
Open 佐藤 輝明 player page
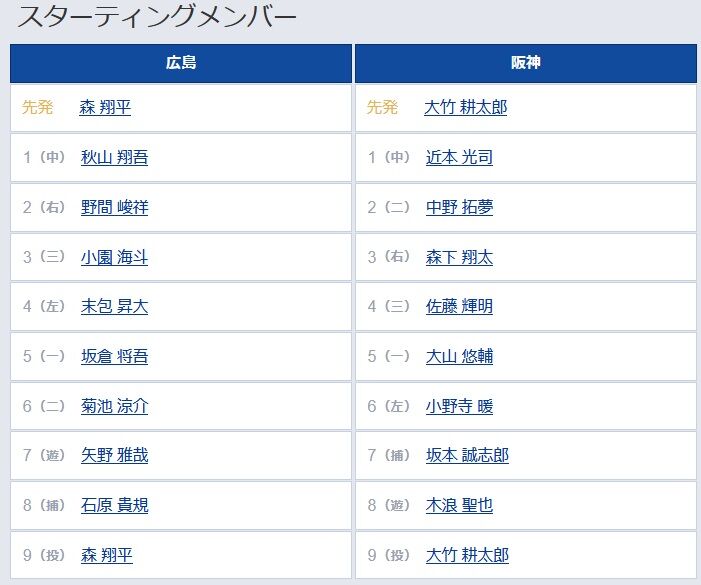pyautogui.click(x=459, y=307)
